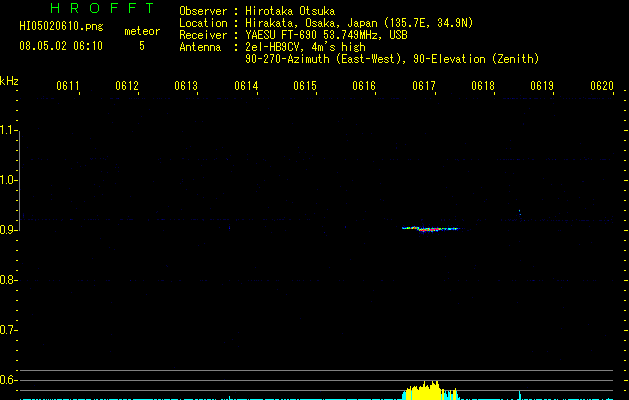The width and height of the screenshot is (629, 400).
Task: Click the 0611 time axis marker
Action: tap(67, 86)
